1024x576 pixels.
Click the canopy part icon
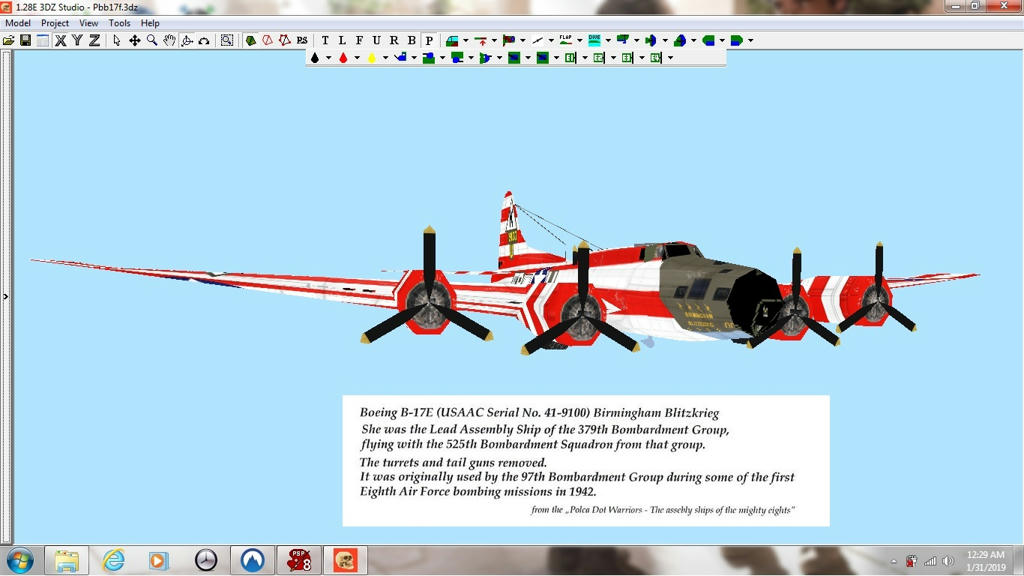point(452,40)
